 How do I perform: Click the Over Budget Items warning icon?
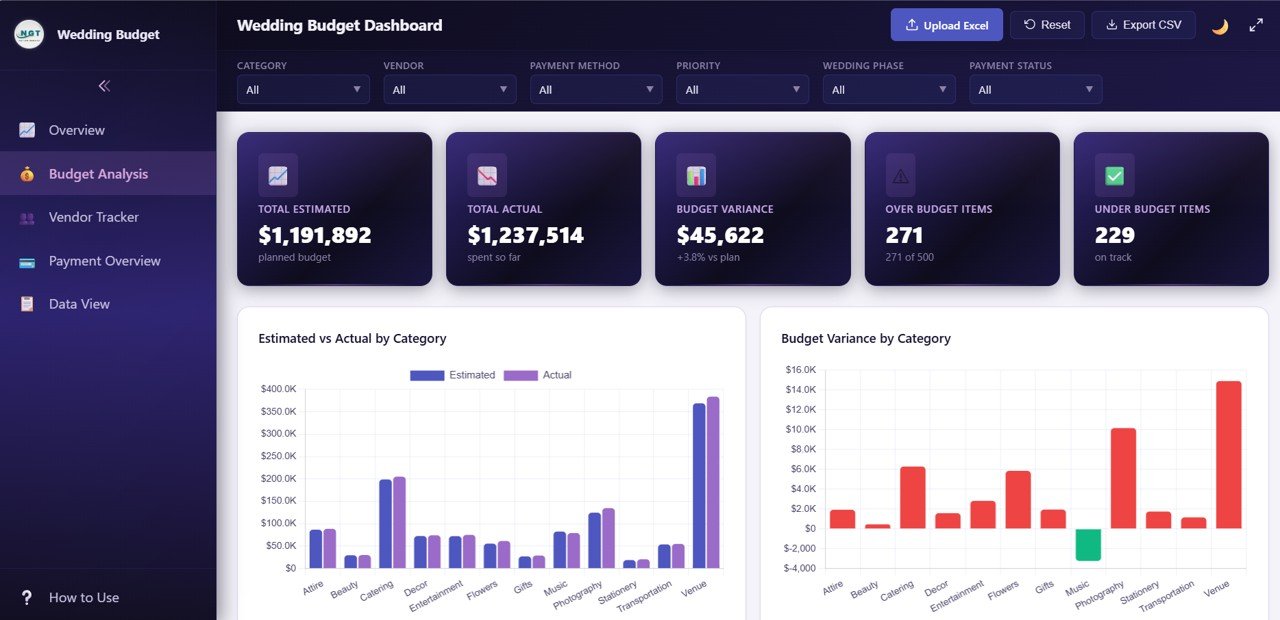(x=900, y=176)
